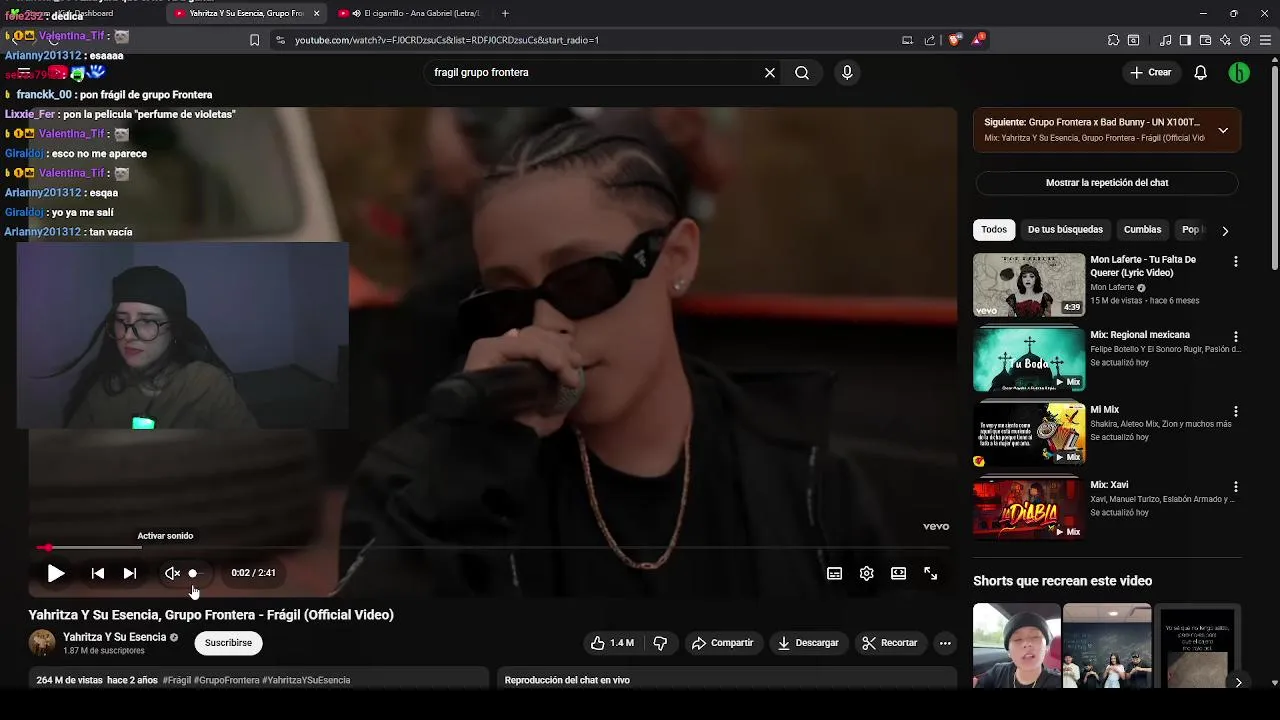Screen dimensions: 1280x720
Task: Enter fullscreen mode in the player
Action: [x=931, y=573]
